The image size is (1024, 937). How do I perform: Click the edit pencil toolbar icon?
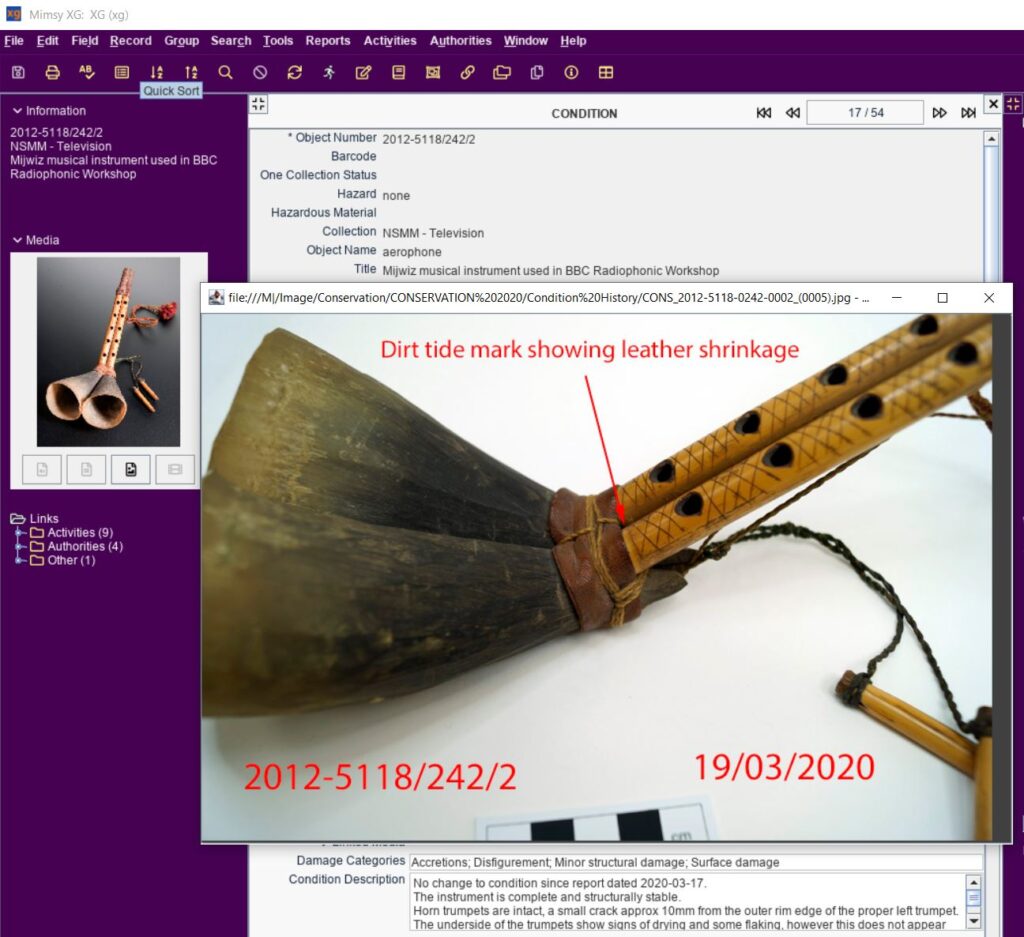[364, 72]
